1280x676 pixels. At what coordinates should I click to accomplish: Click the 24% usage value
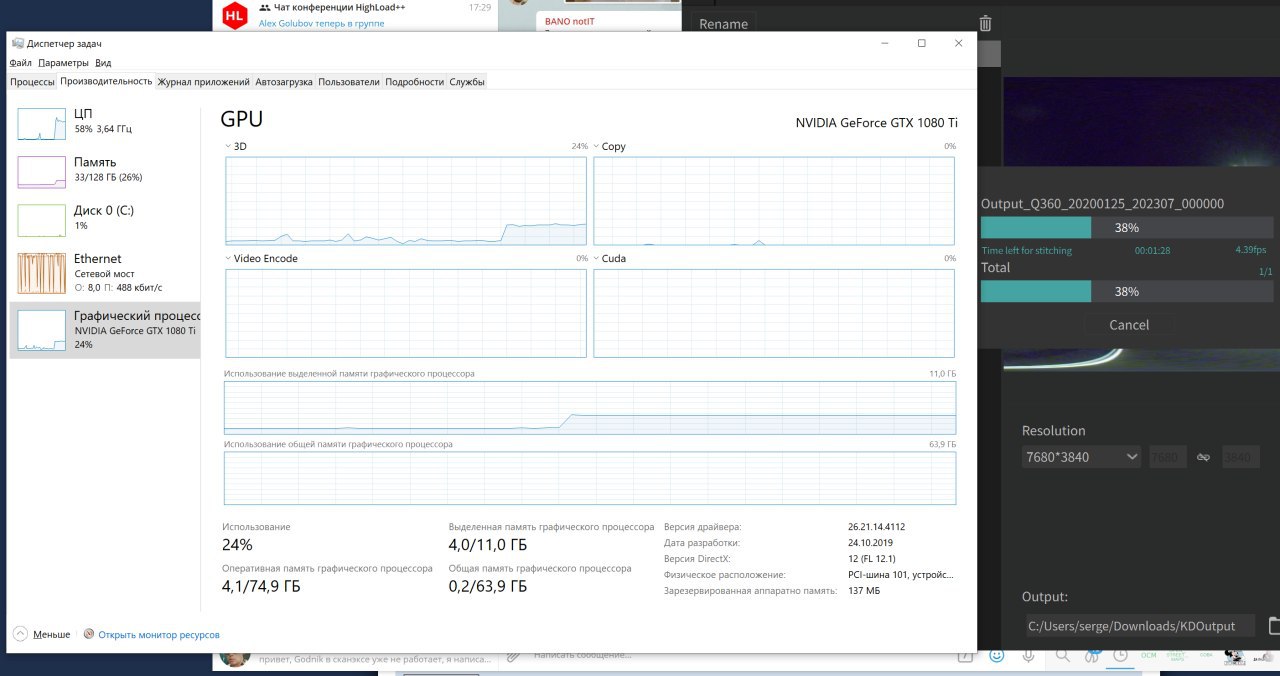(x=237, y=545)
